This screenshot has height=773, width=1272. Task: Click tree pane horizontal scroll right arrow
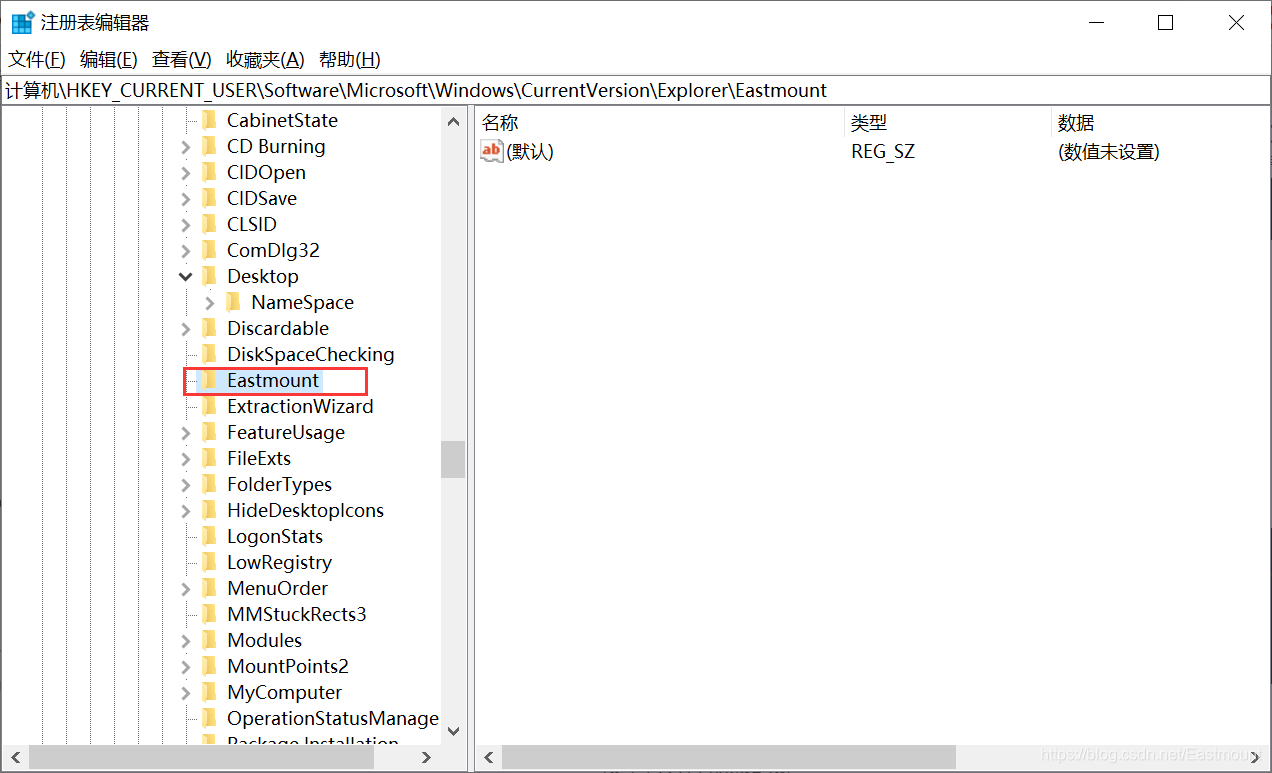click(427, 757)
